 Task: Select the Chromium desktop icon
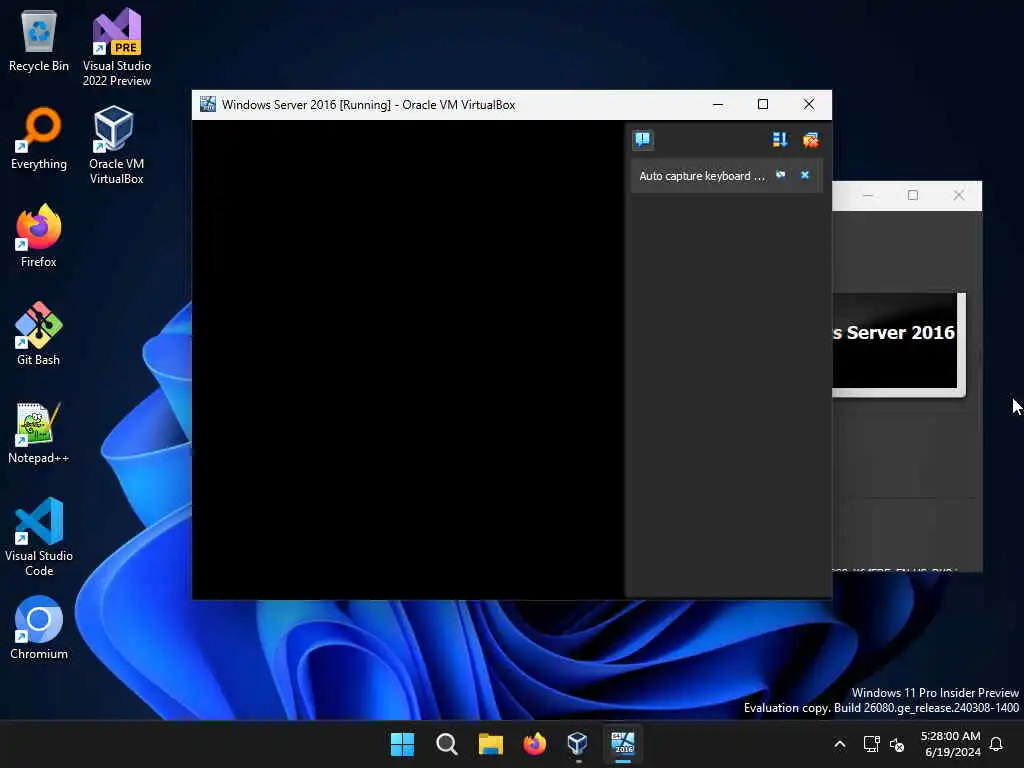point(39,628)
